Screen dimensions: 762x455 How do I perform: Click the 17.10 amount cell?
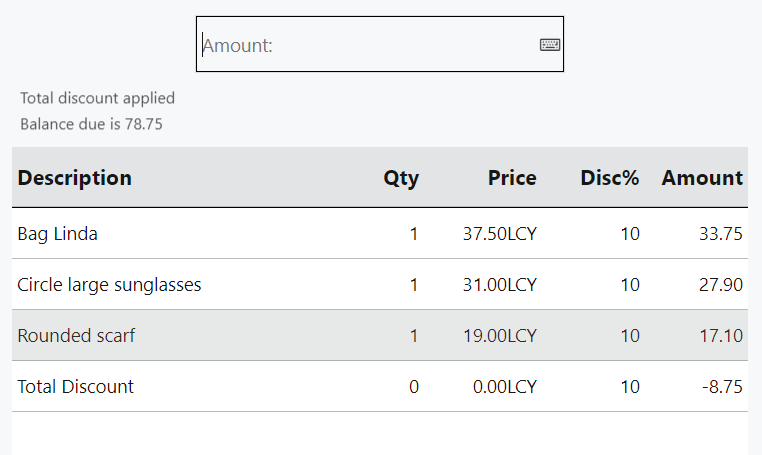point(721,336)
